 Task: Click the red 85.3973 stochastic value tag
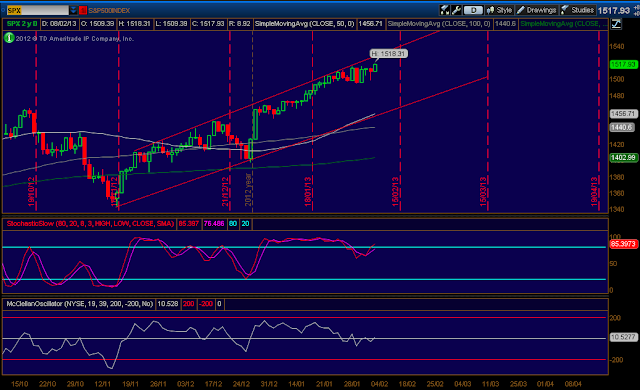[623, 244]
